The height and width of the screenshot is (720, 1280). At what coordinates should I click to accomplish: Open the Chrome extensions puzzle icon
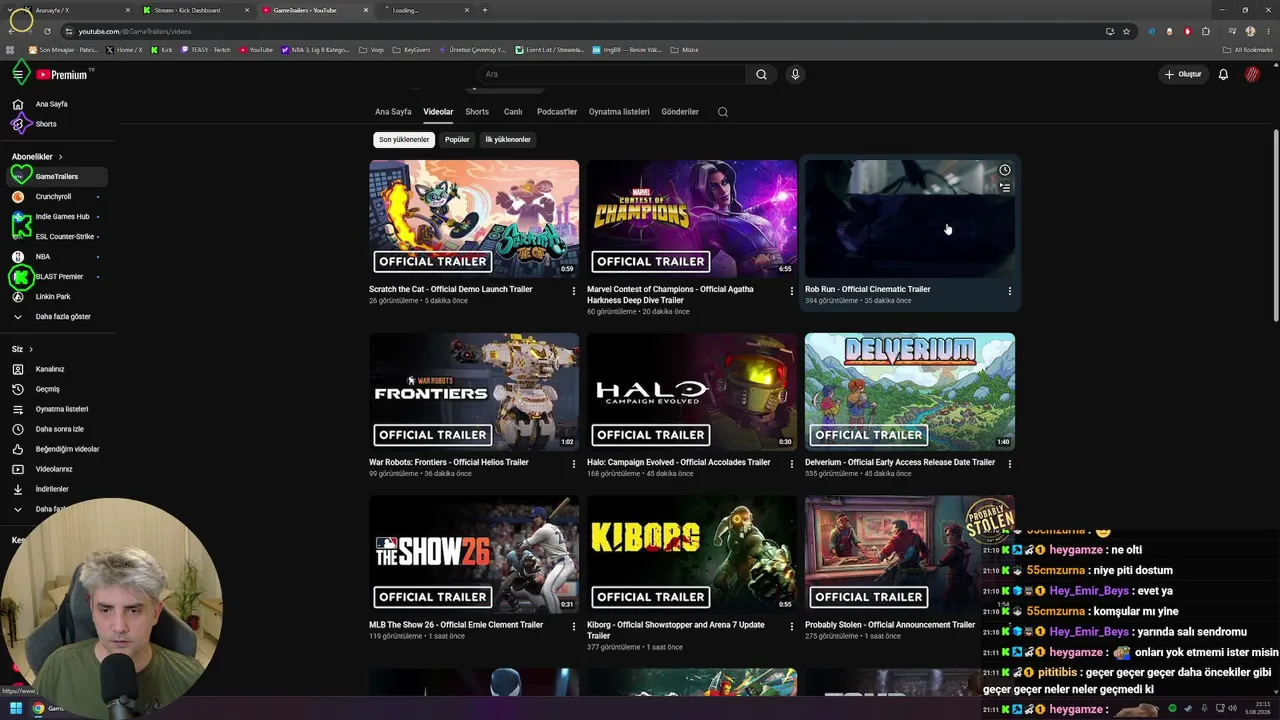(x=1206, y=31)
